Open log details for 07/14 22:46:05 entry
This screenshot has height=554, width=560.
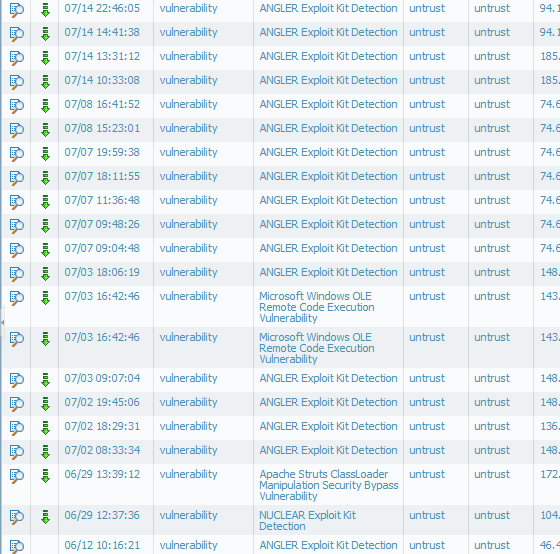pyautogui.click(x=16, y=10)
